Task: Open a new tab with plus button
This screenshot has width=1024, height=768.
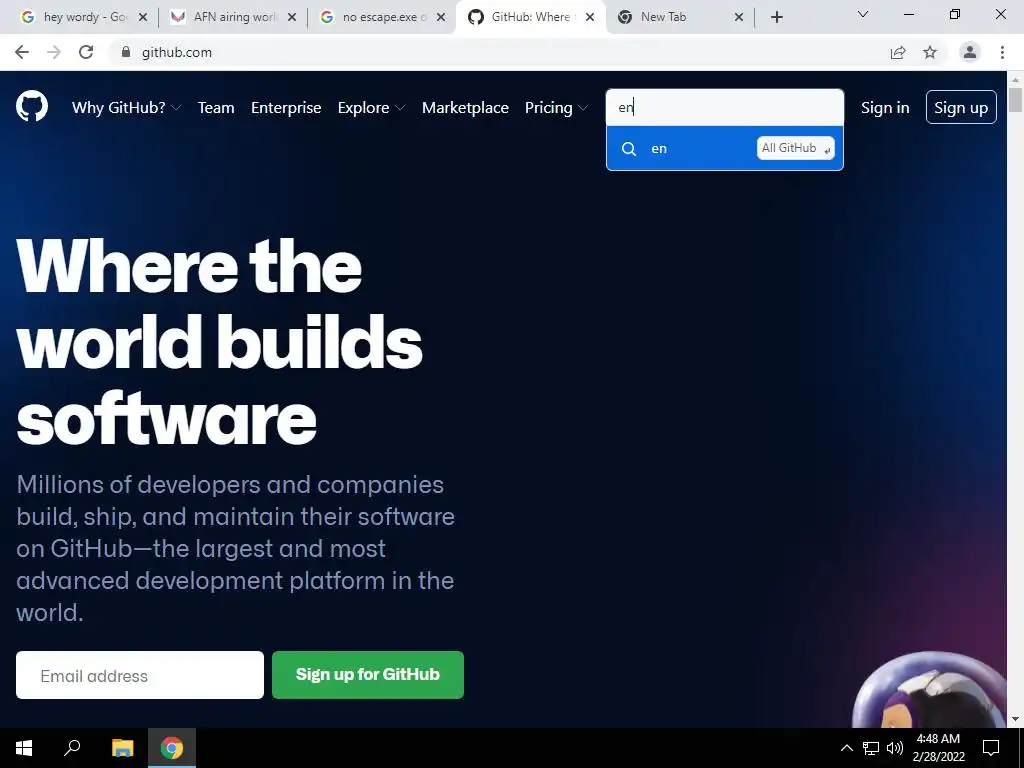Action: [776, 17]
